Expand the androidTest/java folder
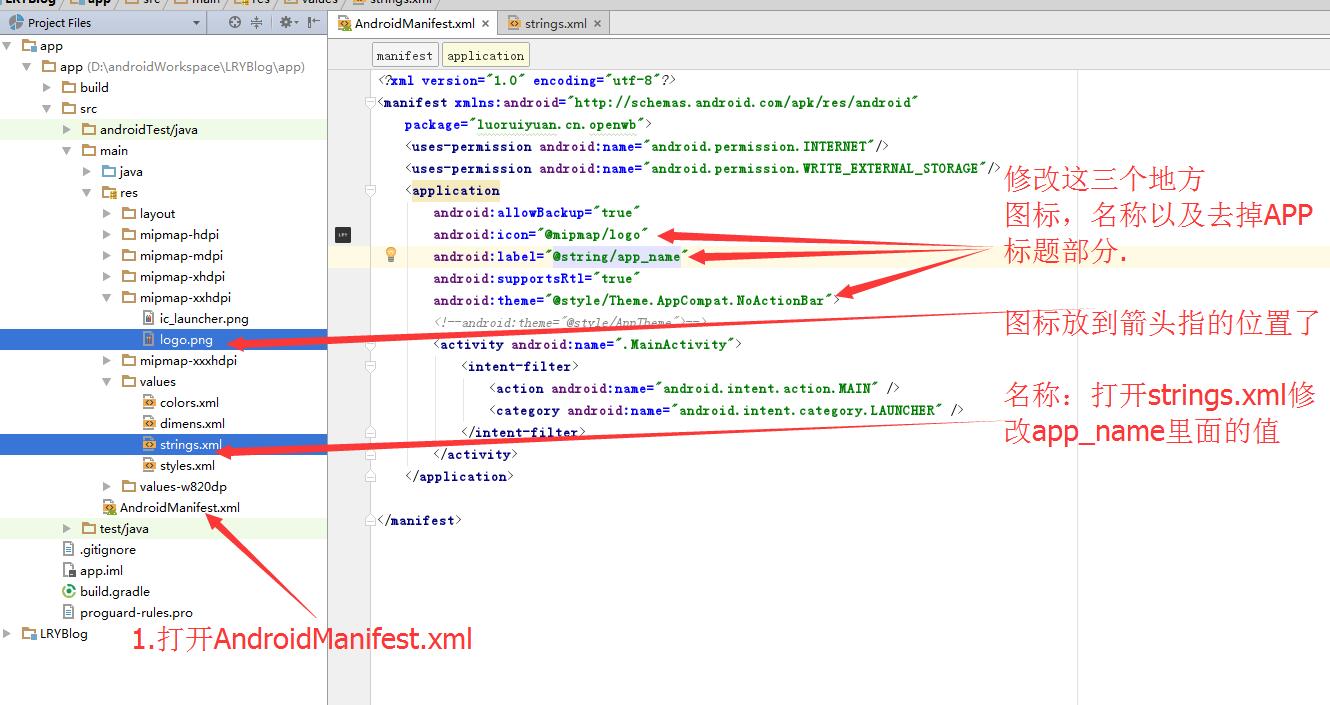The width and height of the screenshot is (1330, 705). coord(67,129)
